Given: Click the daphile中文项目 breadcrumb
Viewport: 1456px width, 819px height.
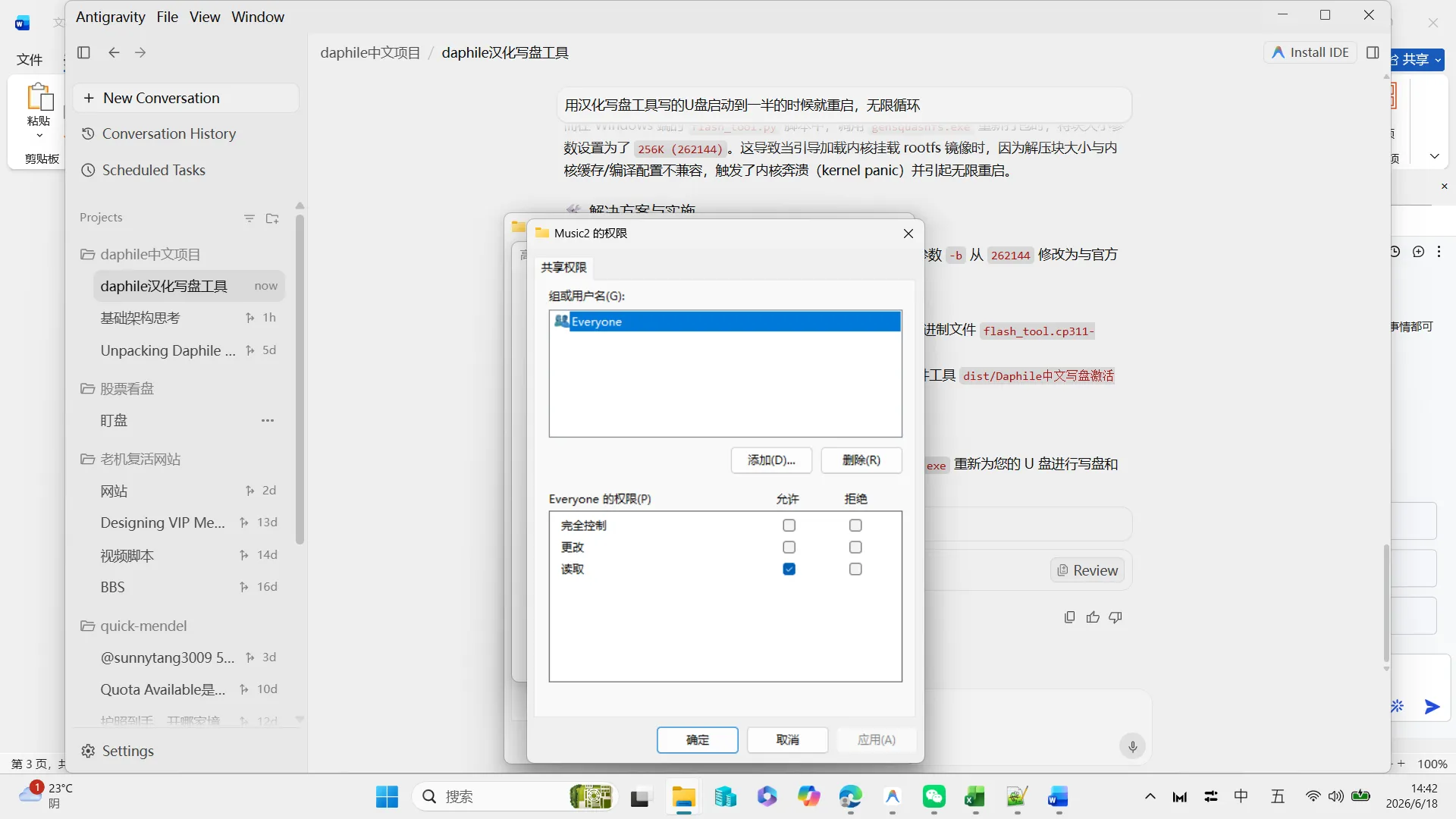Looking at the screenshot, I should (370, 52).
